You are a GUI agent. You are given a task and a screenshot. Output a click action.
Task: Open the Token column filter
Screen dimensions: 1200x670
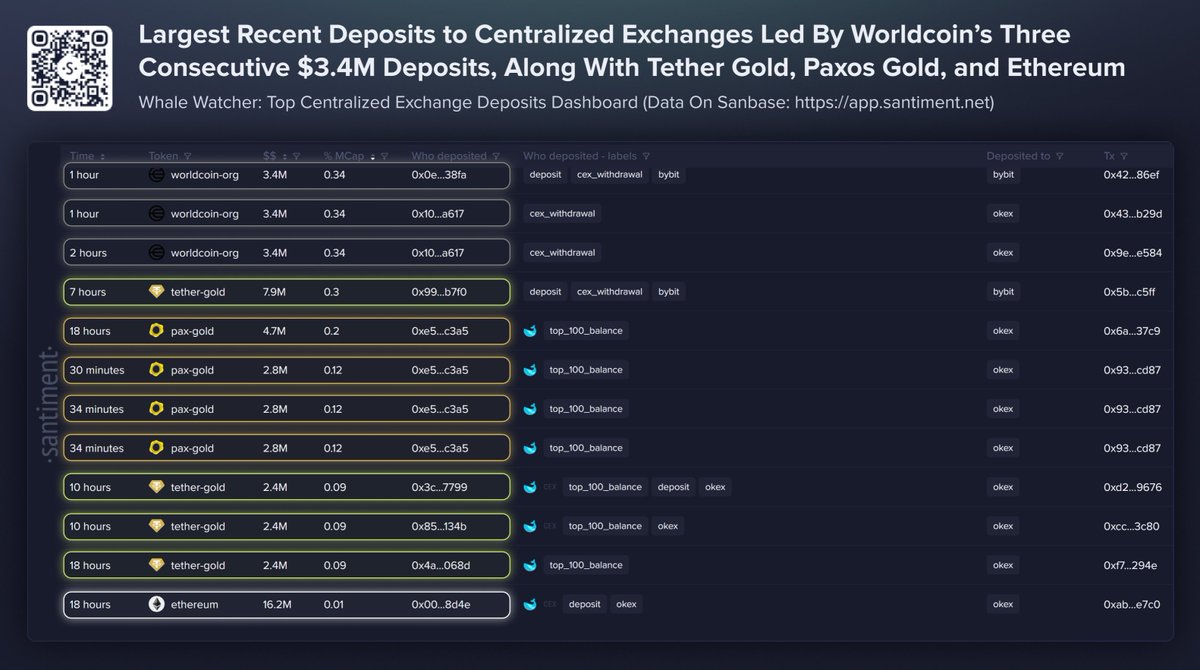pos(187,157)
